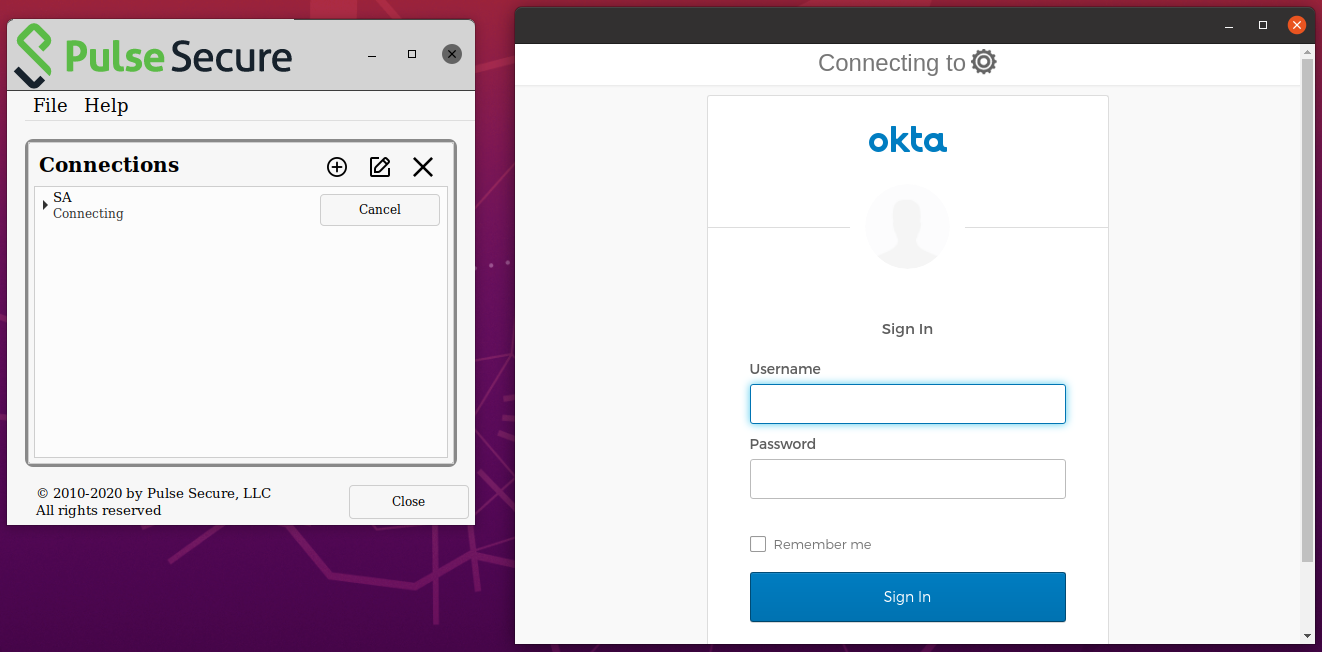Screen dimensions: 1322x652
Task: Cancel the SA connection attempt
Action: (380, 210)
